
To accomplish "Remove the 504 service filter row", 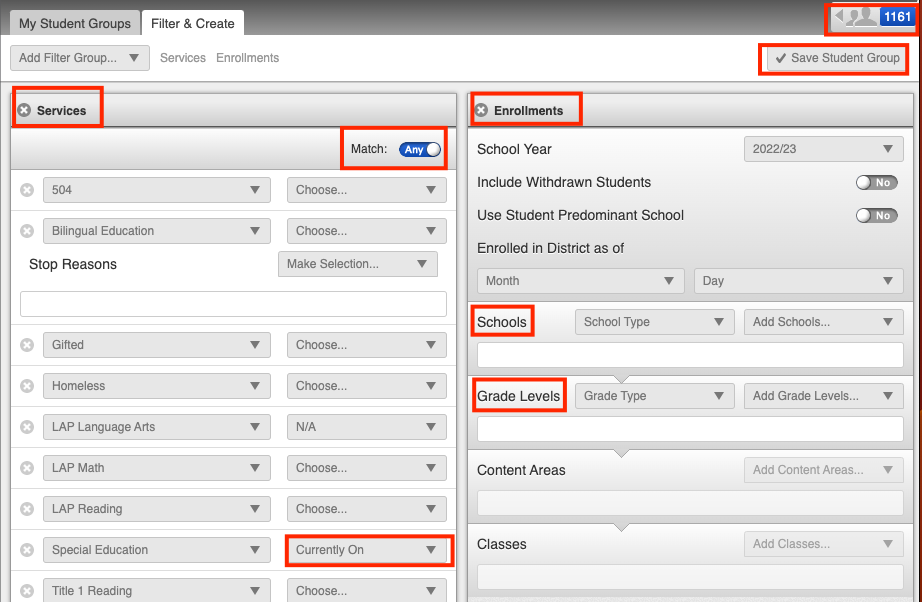I will (26, 189).
